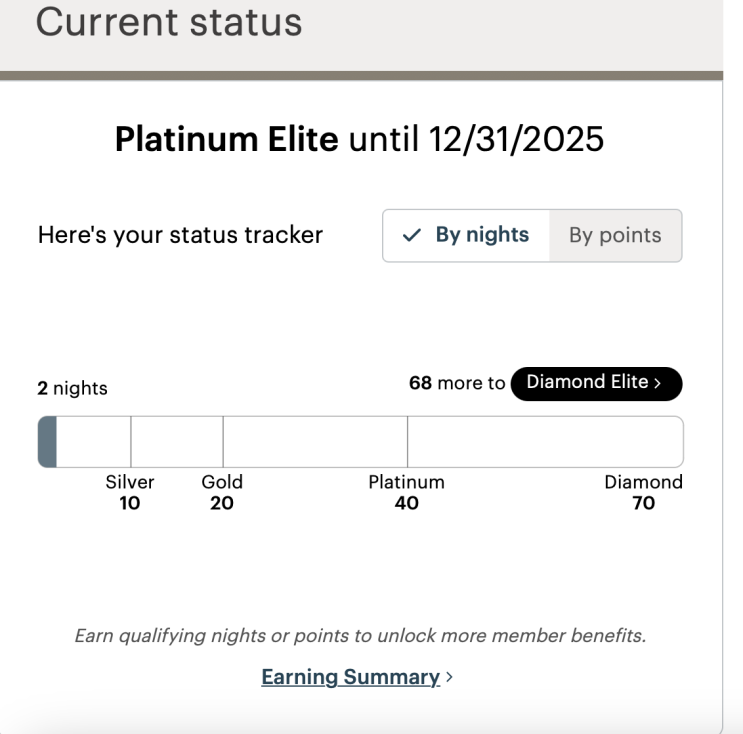Image resolution: width=743 pixels, height=734 pixels.
Task: Select the Gold 20 milestone label
Action: point(222,492)
